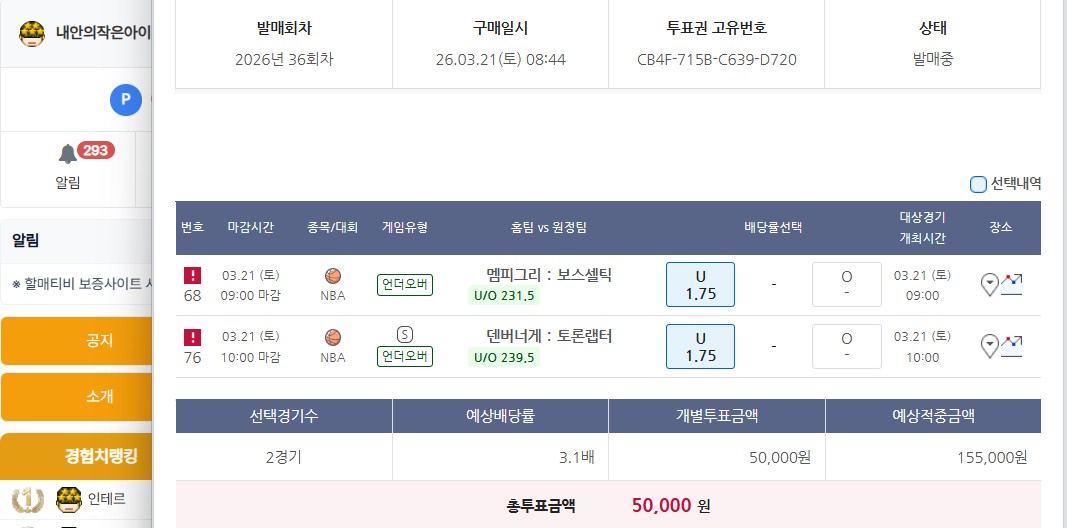The height and width of the screenshot is (528, 1067).
Task: Click the red warning icon for game 68
Action: click(193, 275)
